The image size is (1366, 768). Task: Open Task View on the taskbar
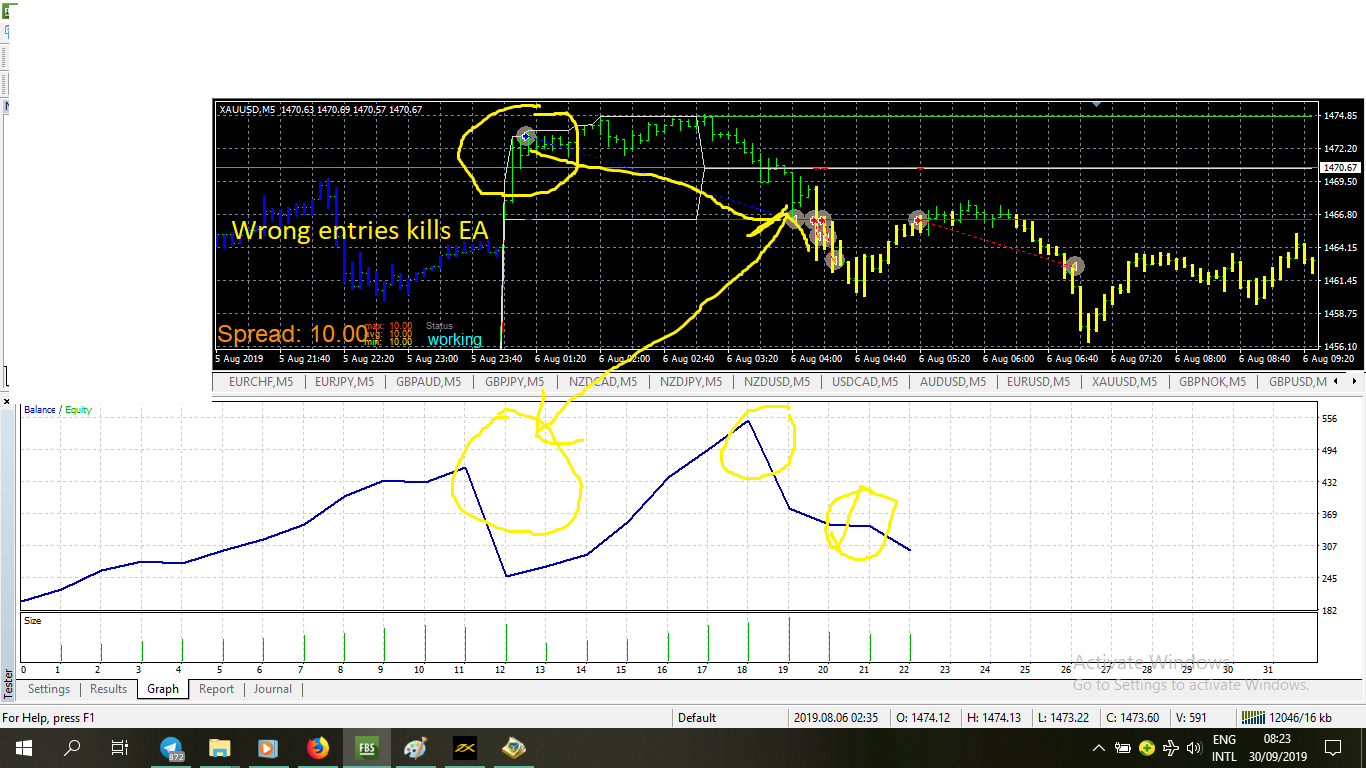(120, 748)
